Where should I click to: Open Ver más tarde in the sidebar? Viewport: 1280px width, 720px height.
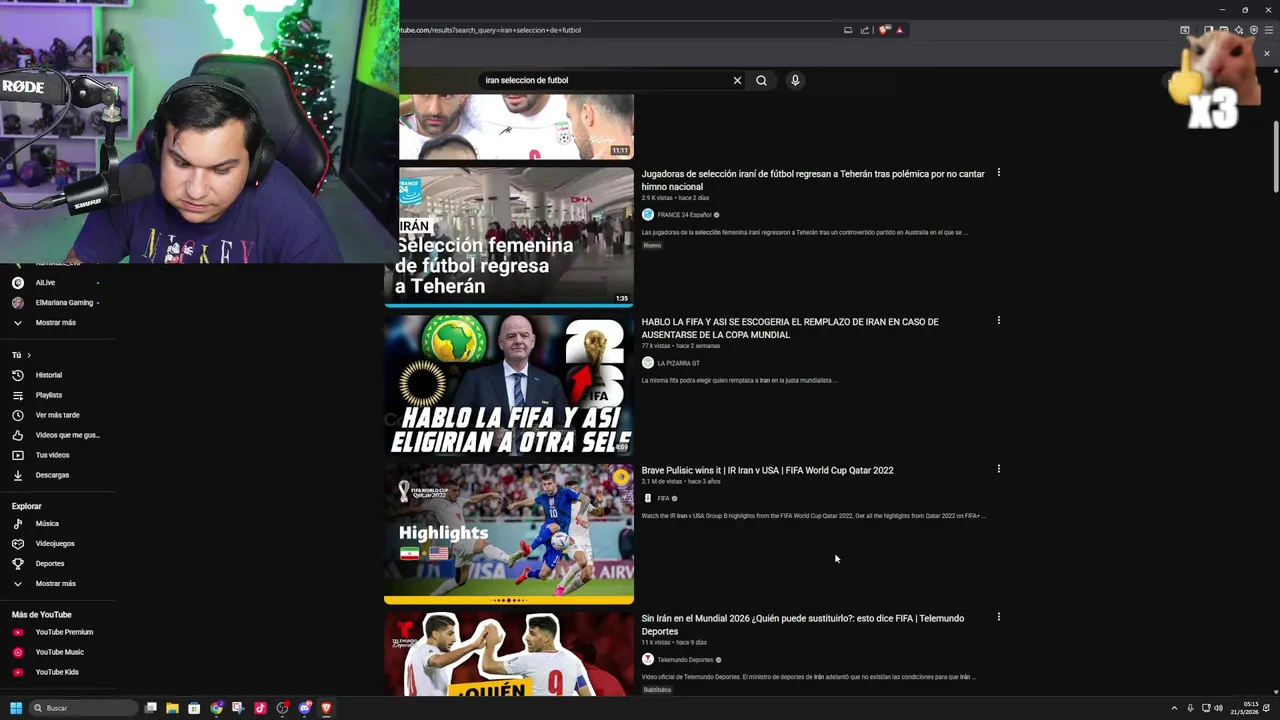point(57,415)
